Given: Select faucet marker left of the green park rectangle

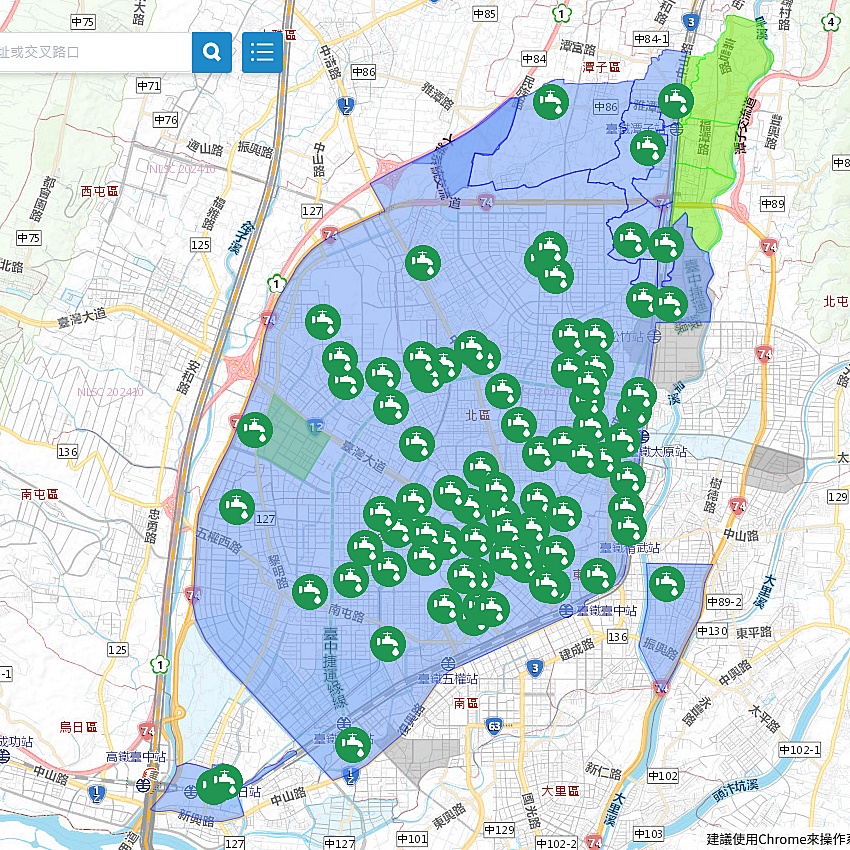Looking at the screenshot, I should (255, 431).
